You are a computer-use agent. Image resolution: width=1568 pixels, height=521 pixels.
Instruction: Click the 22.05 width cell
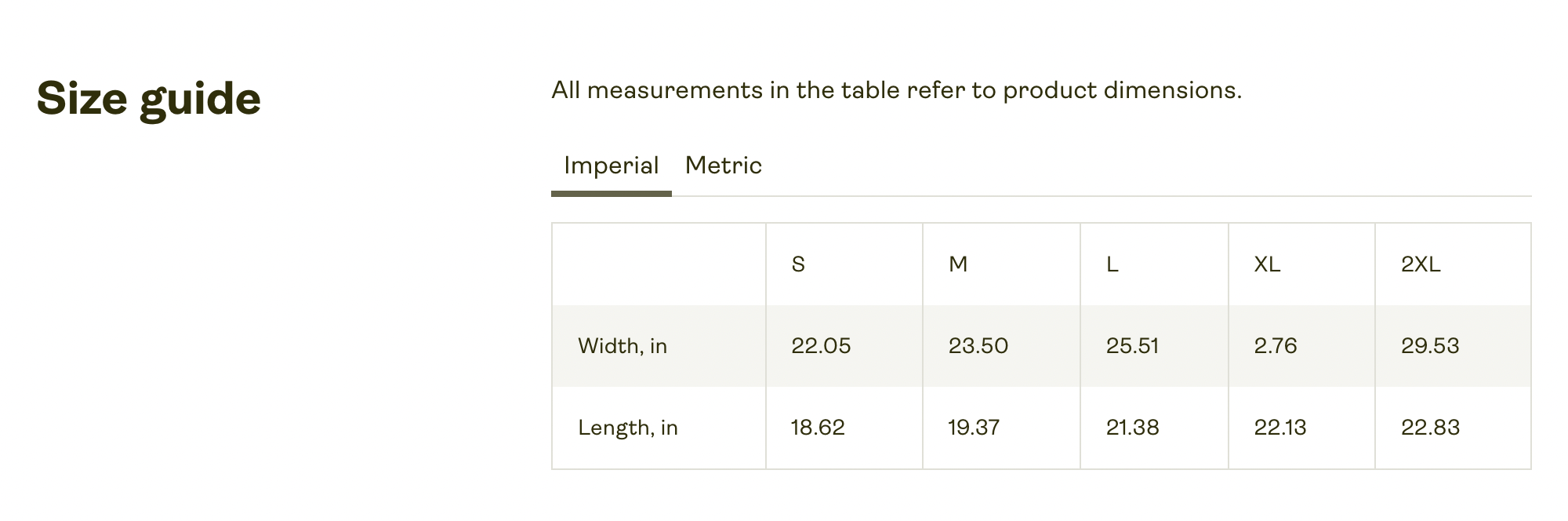click(821, 346)
